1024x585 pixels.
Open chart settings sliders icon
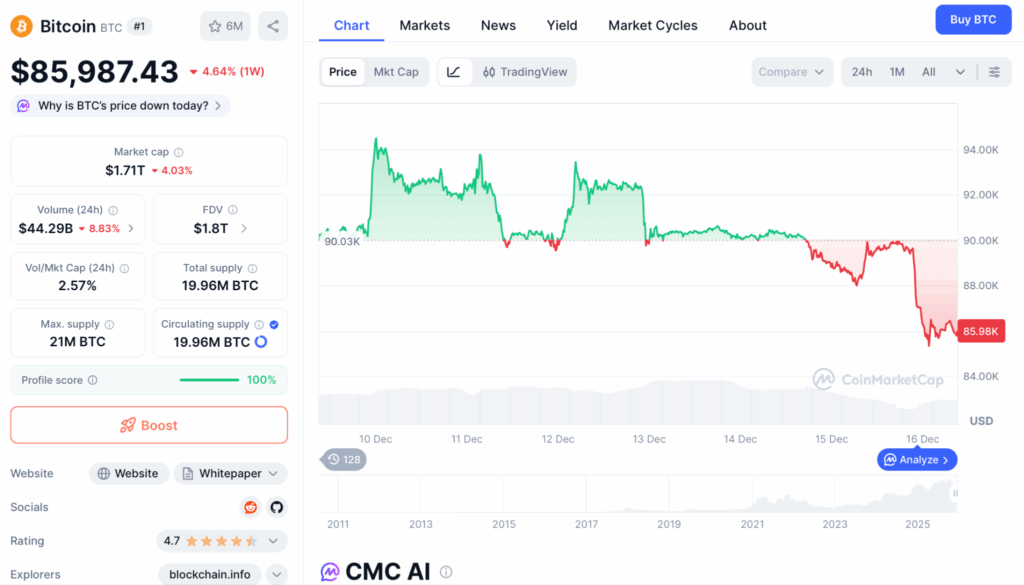pos(994,72)
